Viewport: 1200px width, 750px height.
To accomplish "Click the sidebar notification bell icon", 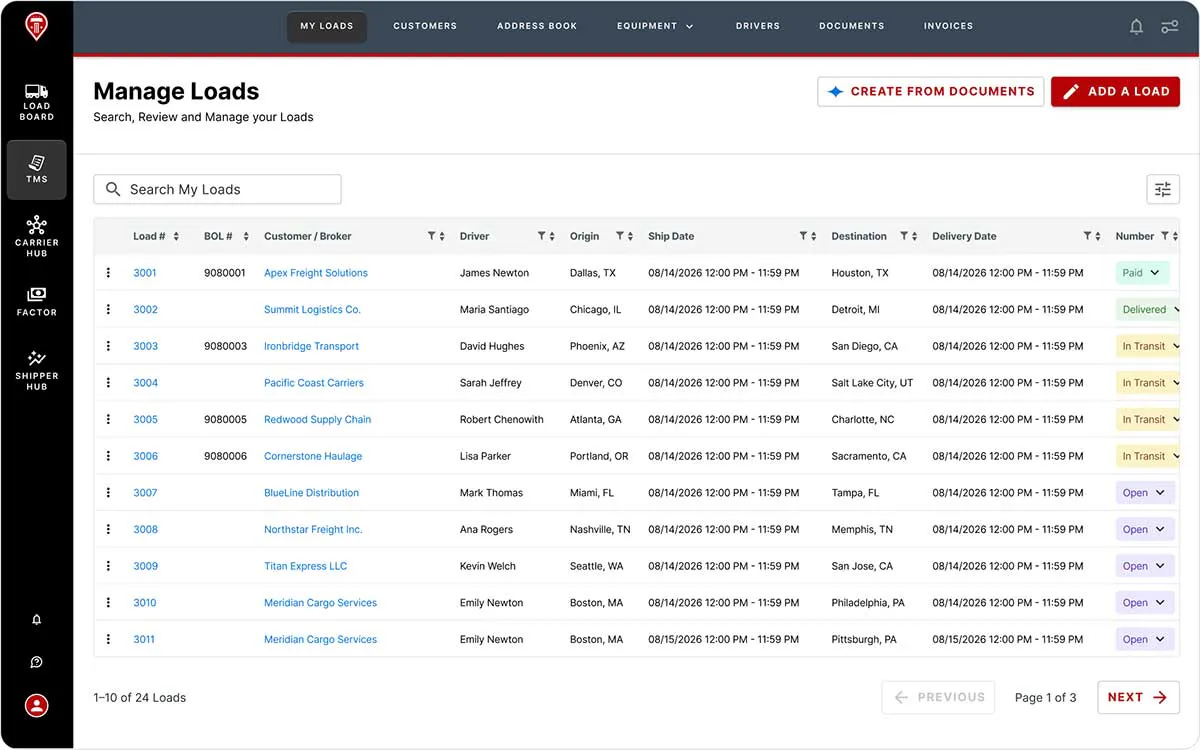I will tap(36, 620).
